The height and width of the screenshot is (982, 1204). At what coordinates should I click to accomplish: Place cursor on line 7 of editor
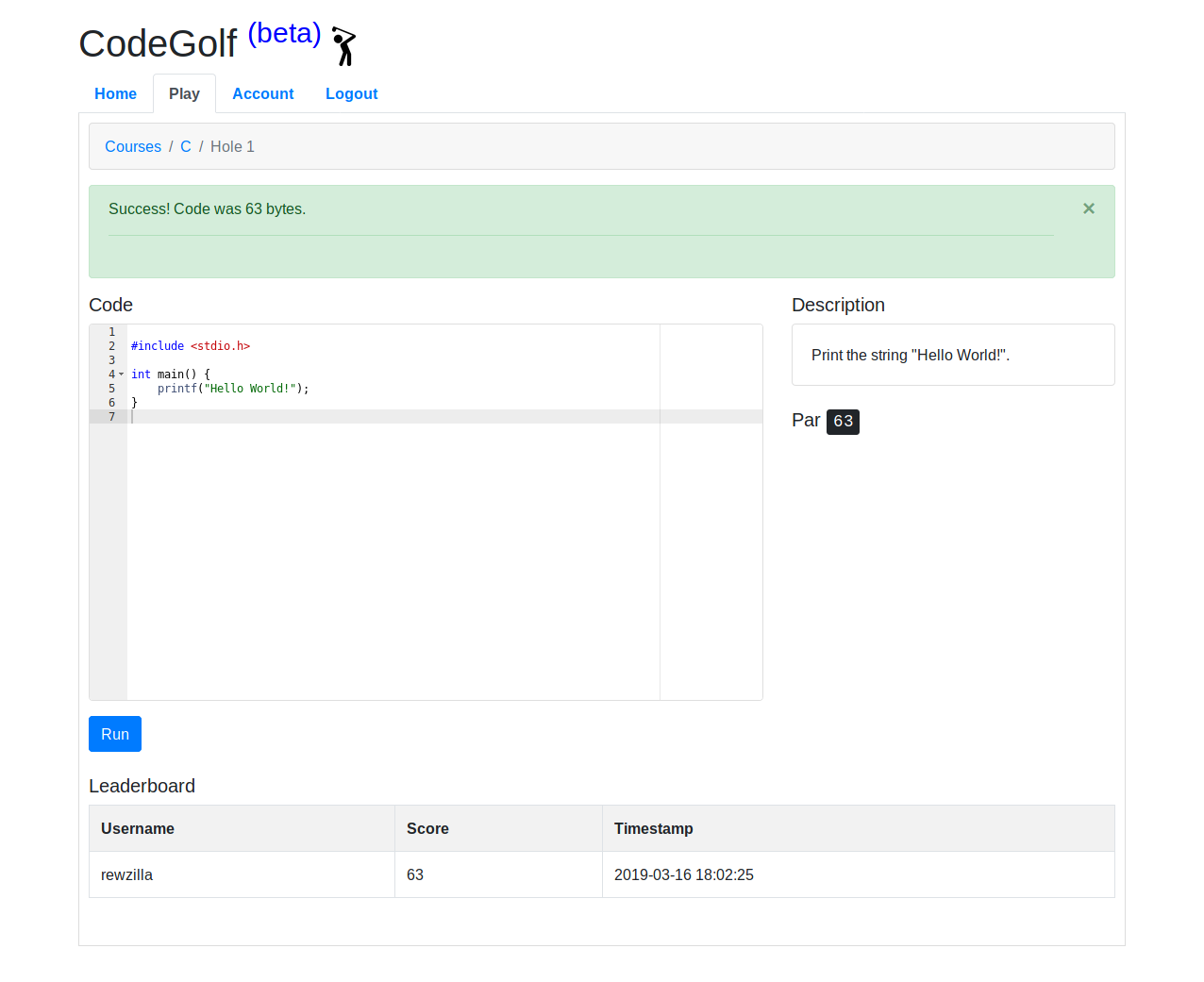click(443, 416)
